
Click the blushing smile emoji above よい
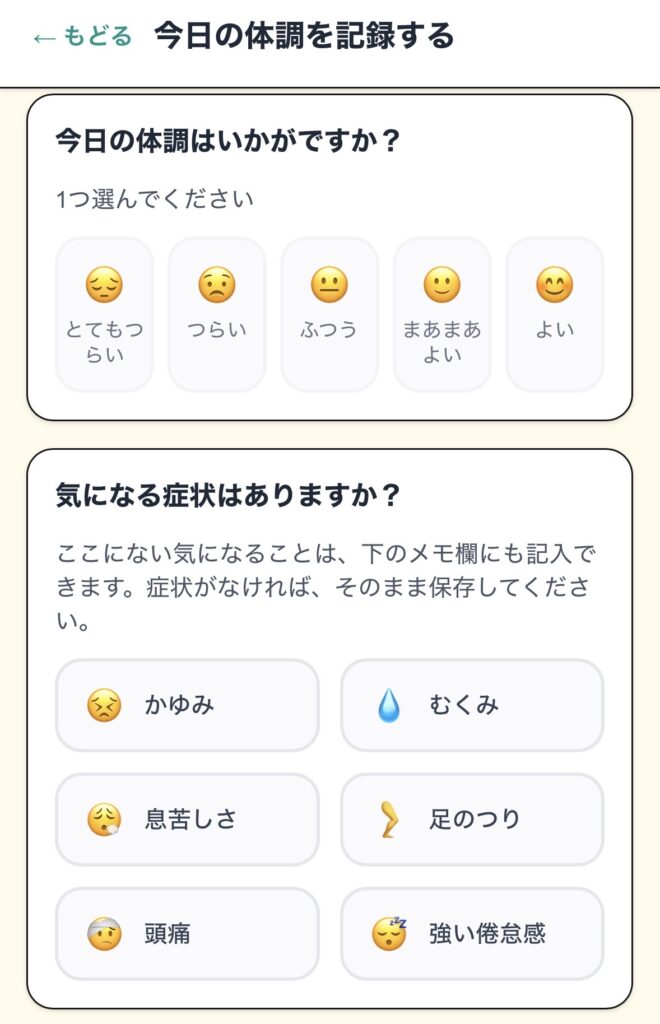click(554, 287)
